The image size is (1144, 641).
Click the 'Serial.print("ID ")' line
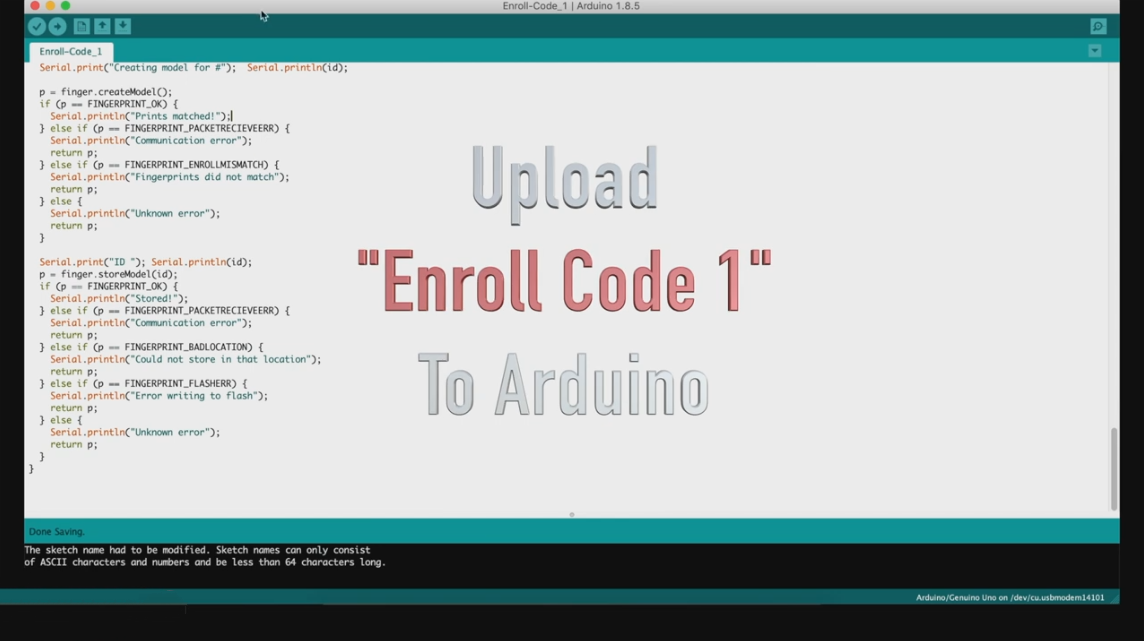coord(145,262)
